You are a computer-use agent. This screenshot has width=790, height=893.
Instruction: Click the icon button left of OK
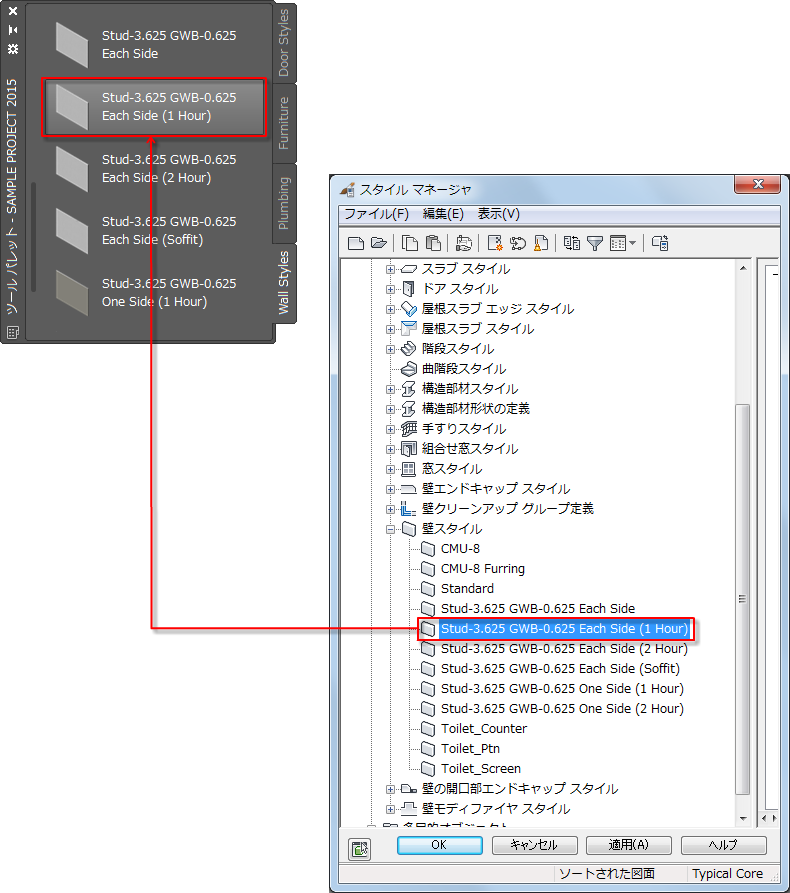tap(359, 849)
